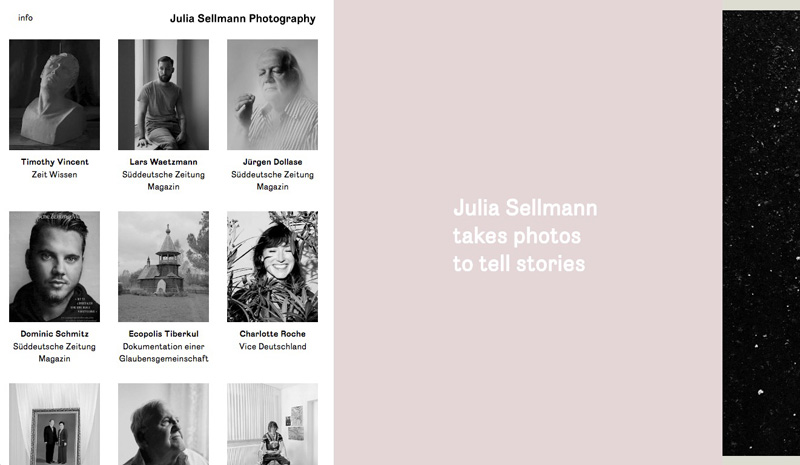Image resolution: width=800 pixels, height=465 pixels.
Task: Open the Lars Waetzmann portrait thumbnail
Action: coord(163,94)
